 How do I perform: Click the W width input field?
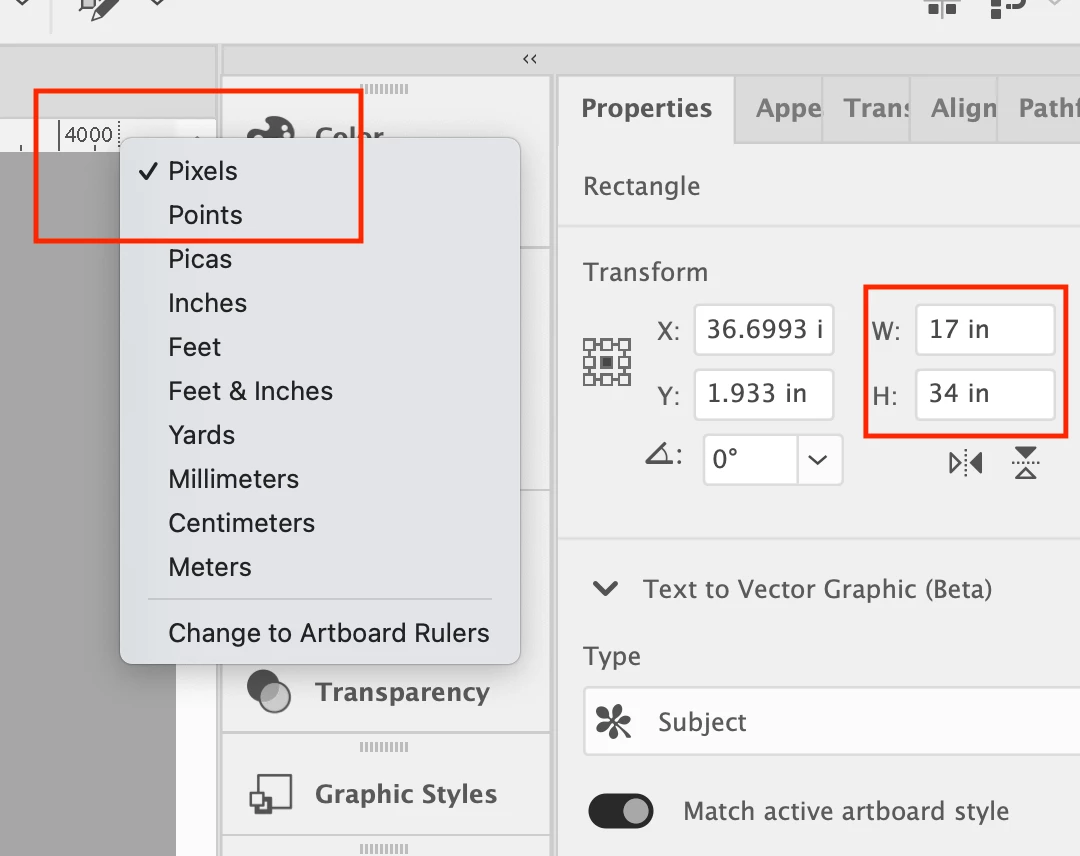point(984,330)
